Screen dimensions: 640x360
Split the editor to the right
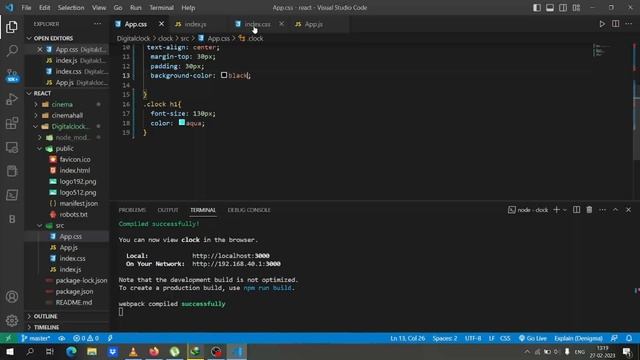[x=616, y=24]
